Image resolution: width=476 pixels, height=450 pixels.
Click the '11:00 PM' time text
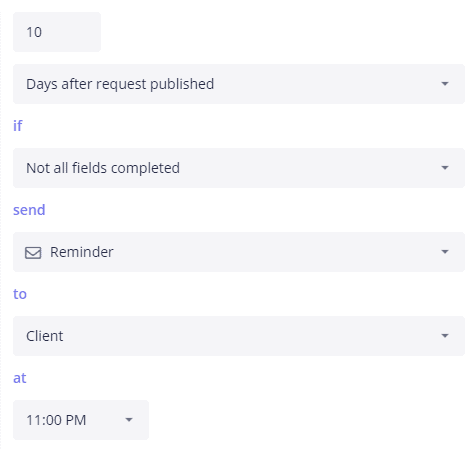pos(56,420)
